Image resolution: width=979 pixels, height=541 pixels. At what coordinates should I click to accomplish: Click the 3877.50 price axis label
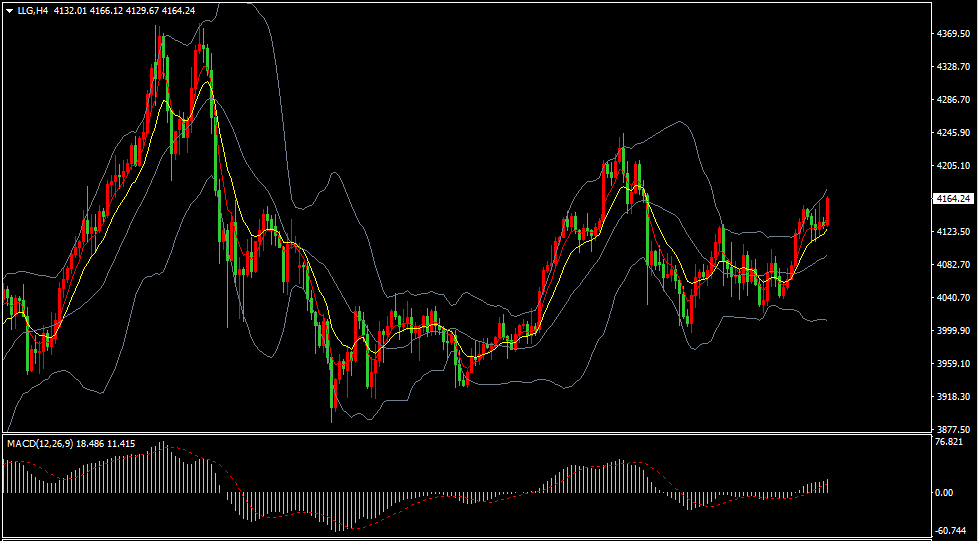(x=953, y=430)
